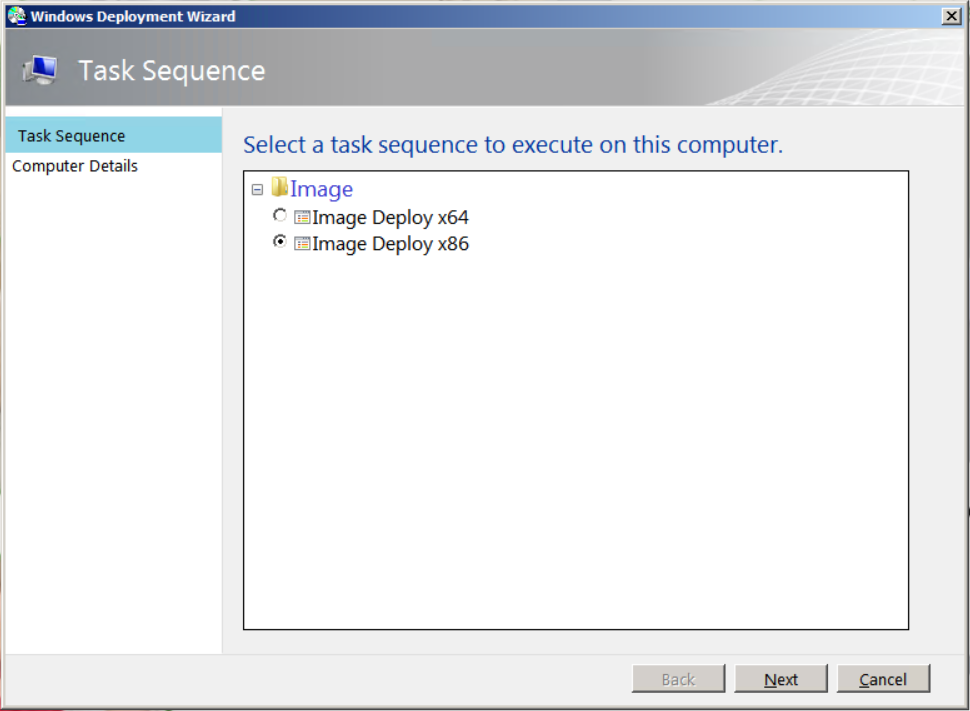Click the task sequence icon beside Image Deploy x86
The image size is (970, 711).
point(302,243)
